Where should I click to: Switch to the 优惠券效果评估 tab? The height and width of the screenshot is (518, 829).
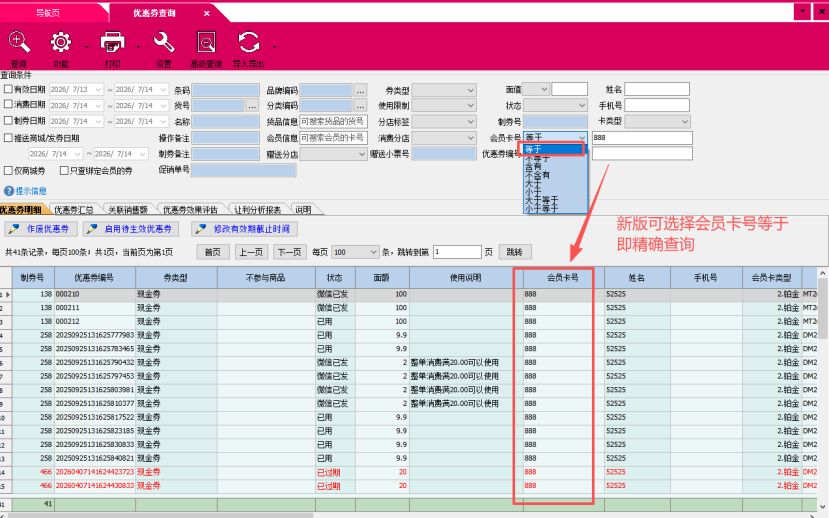[190, 210]
